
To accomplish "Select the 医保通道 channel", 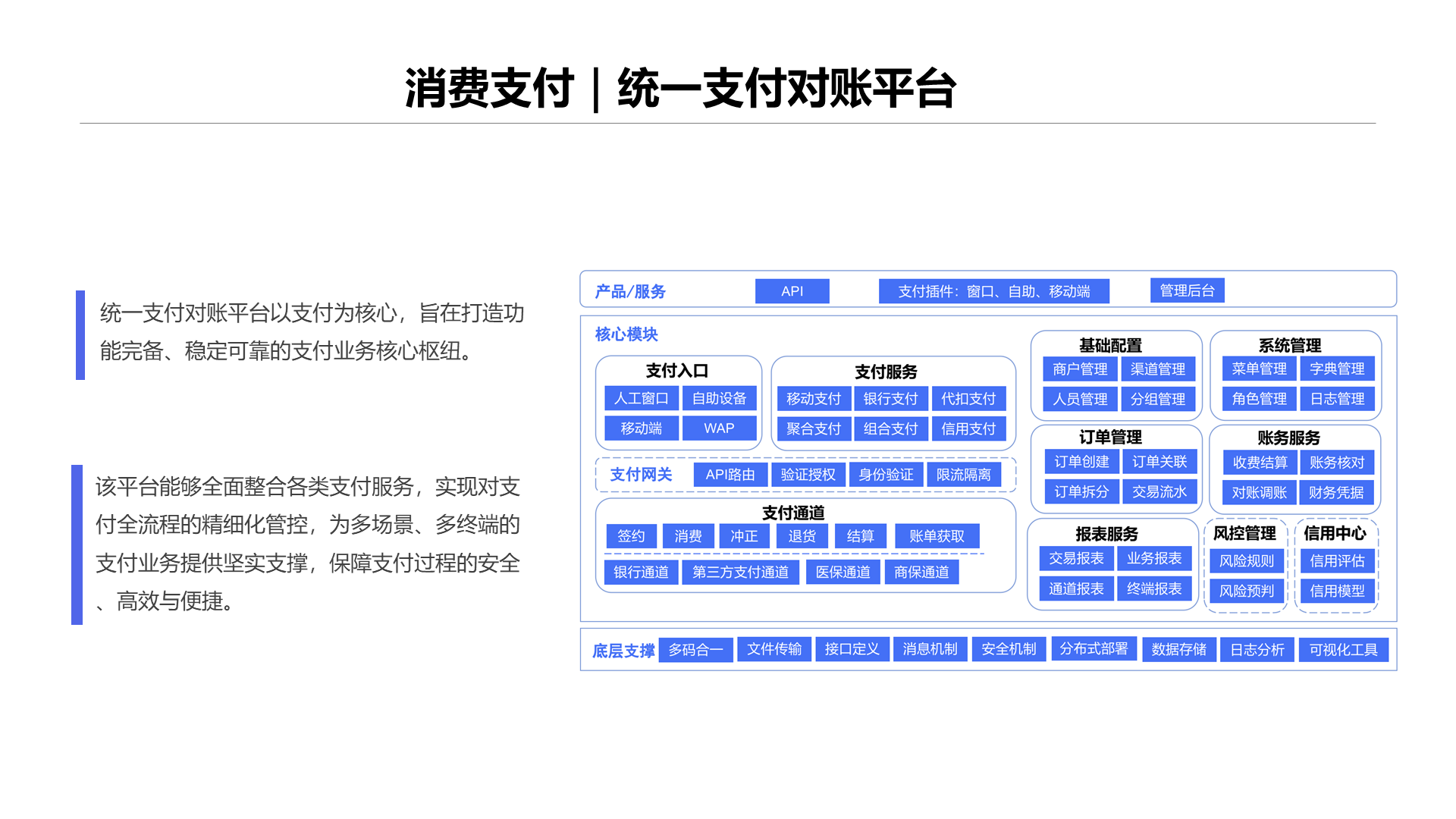I will point(843,573).
